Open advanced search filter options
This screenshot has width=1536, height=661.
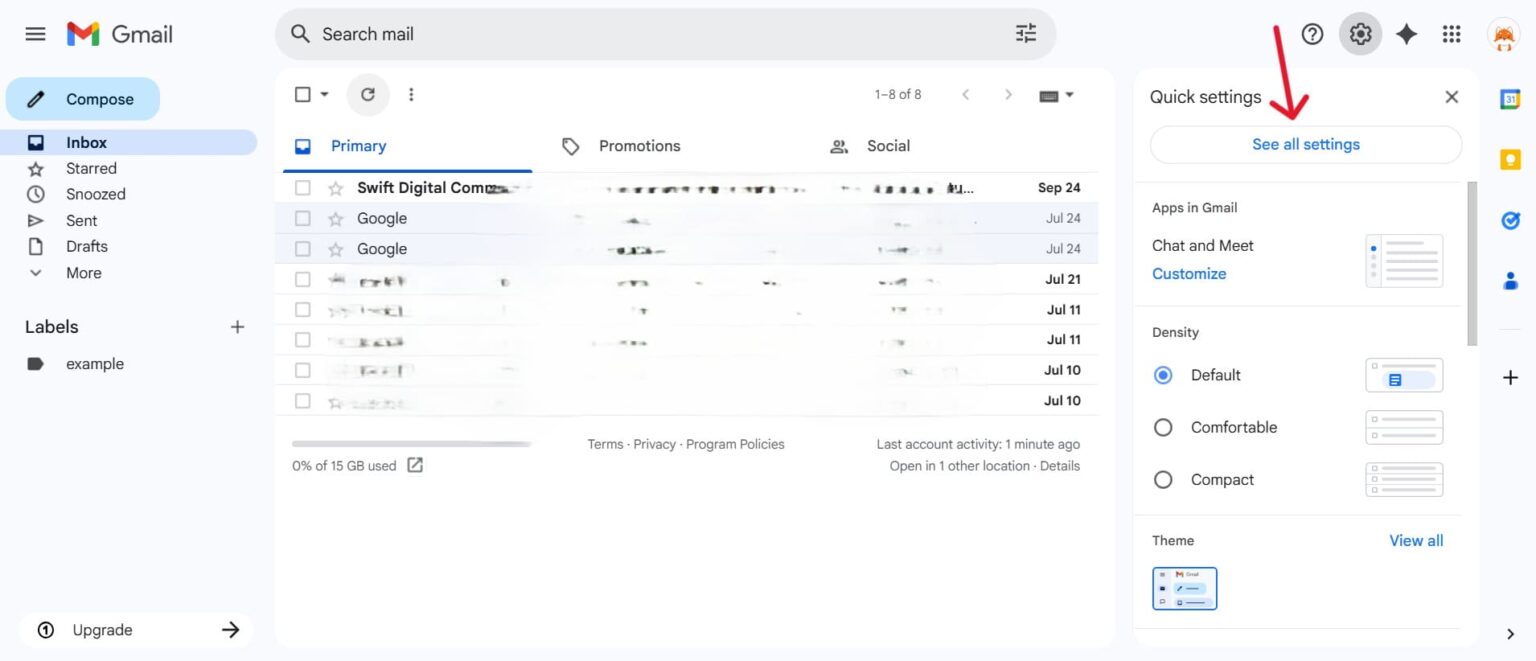1024,33
